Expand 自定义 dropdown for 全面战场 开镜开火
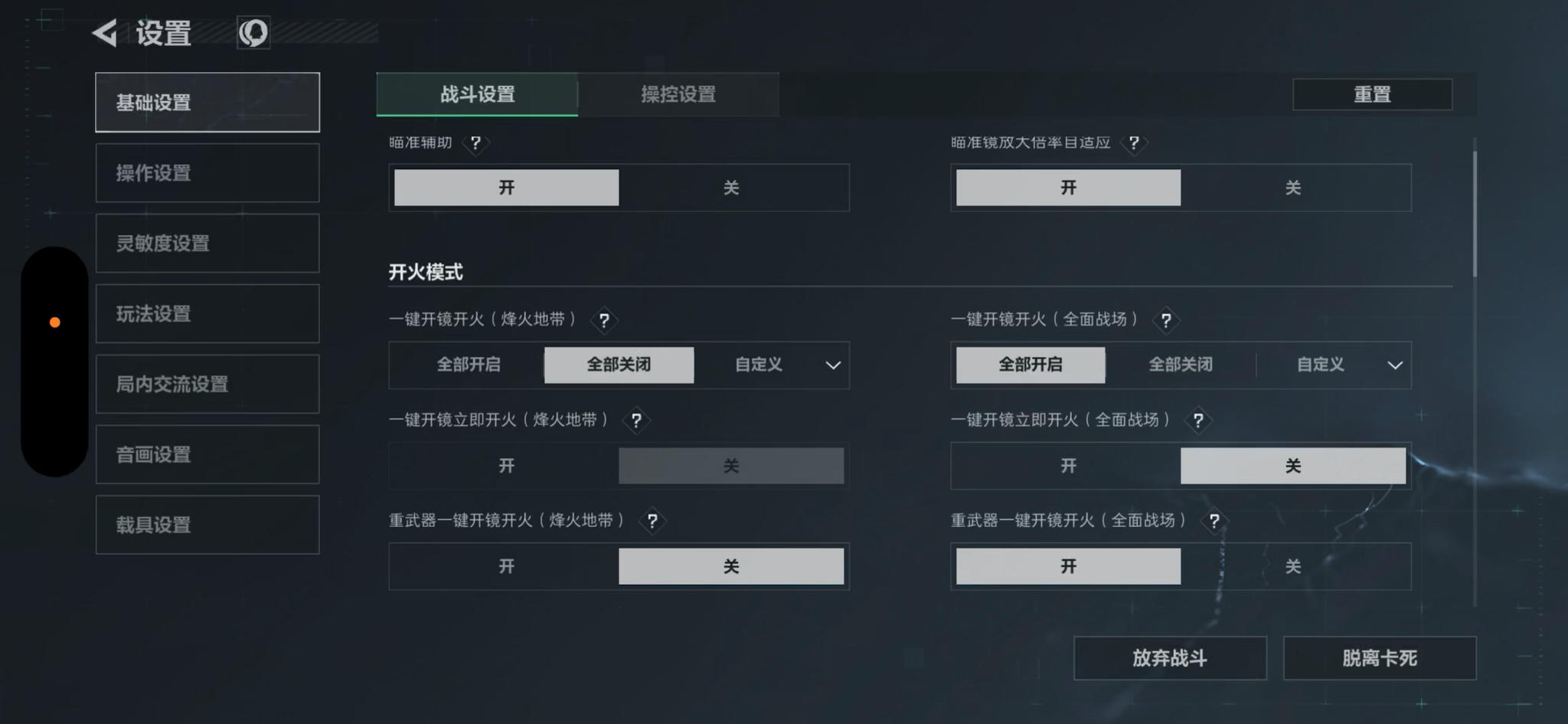Image resolution: width=1568 pixels, height=724 pixels. pos(1394,365)
